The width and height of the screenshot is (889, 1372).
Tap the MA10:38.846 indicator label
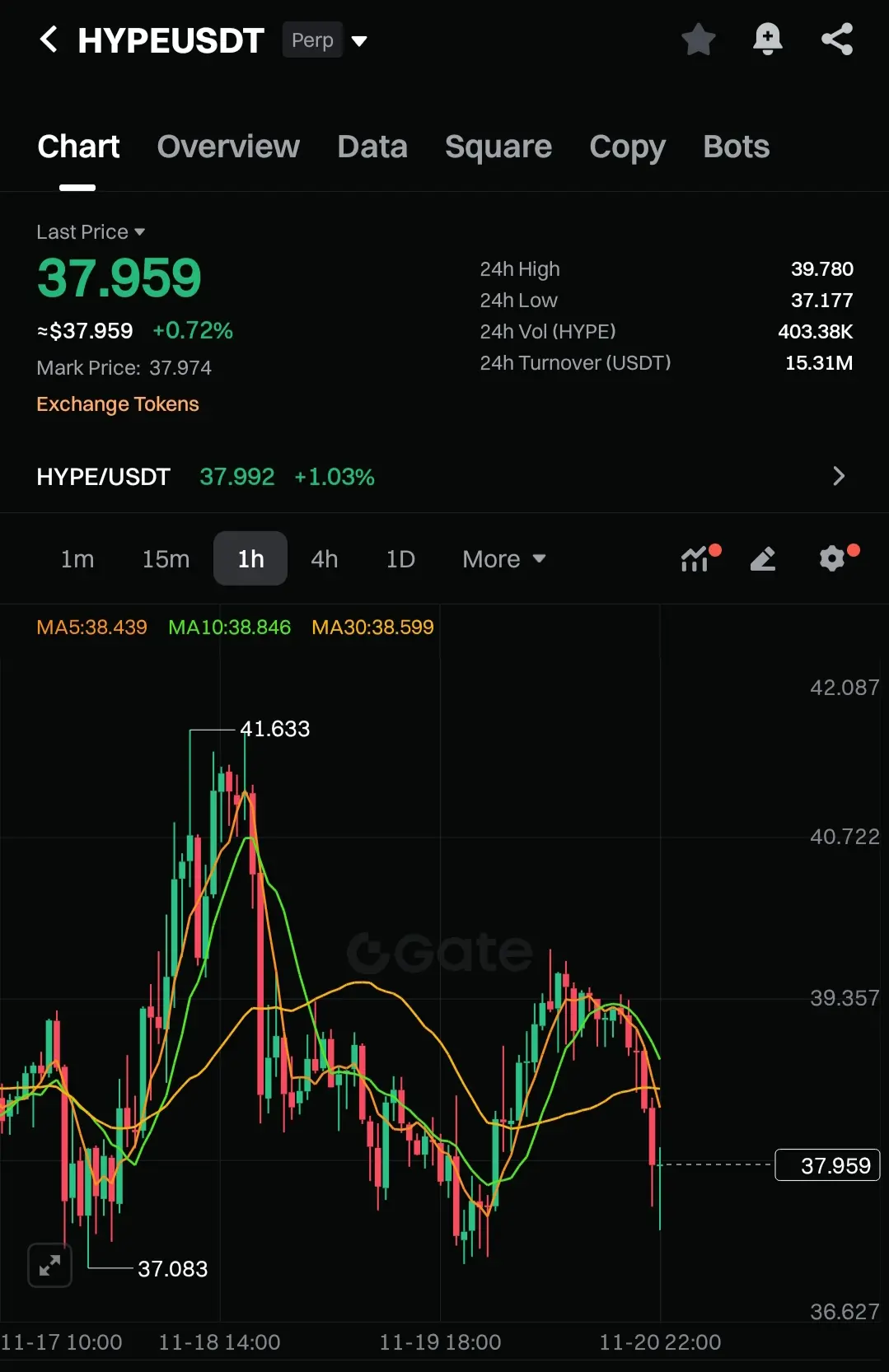pos(229,628)
